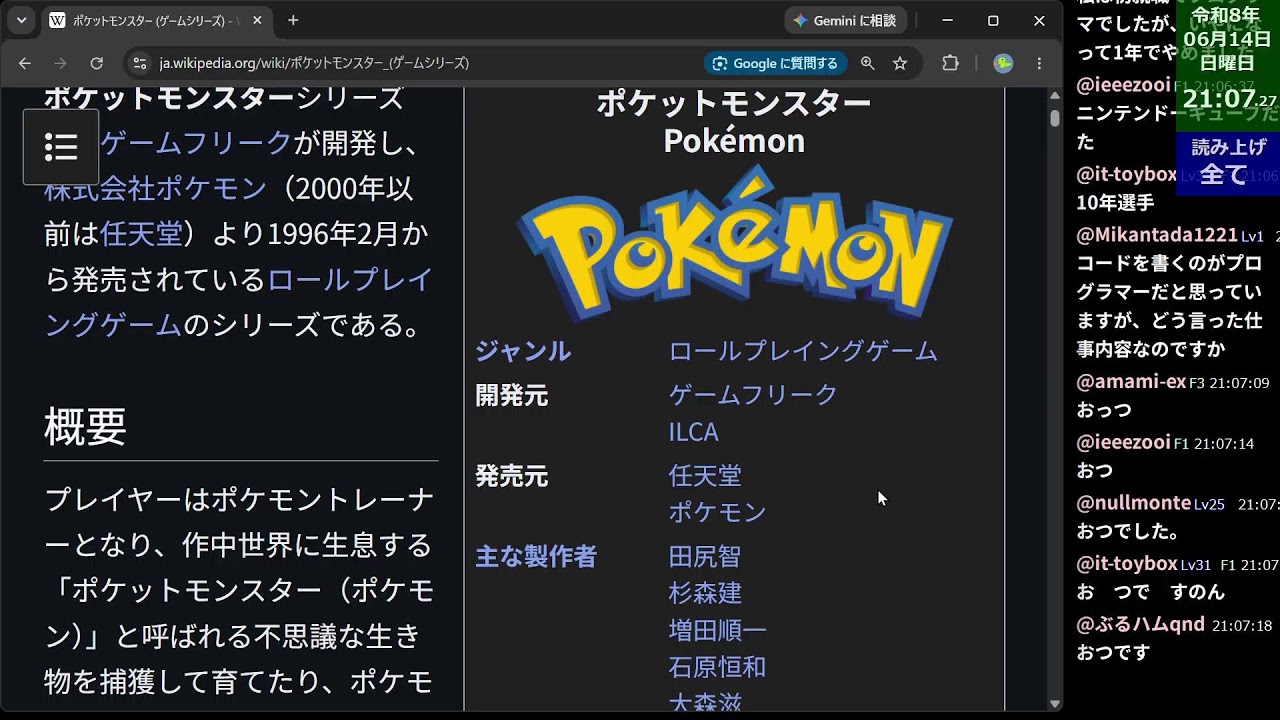Click the ja.wikipedia.org address bar URL

coord(314,63)
